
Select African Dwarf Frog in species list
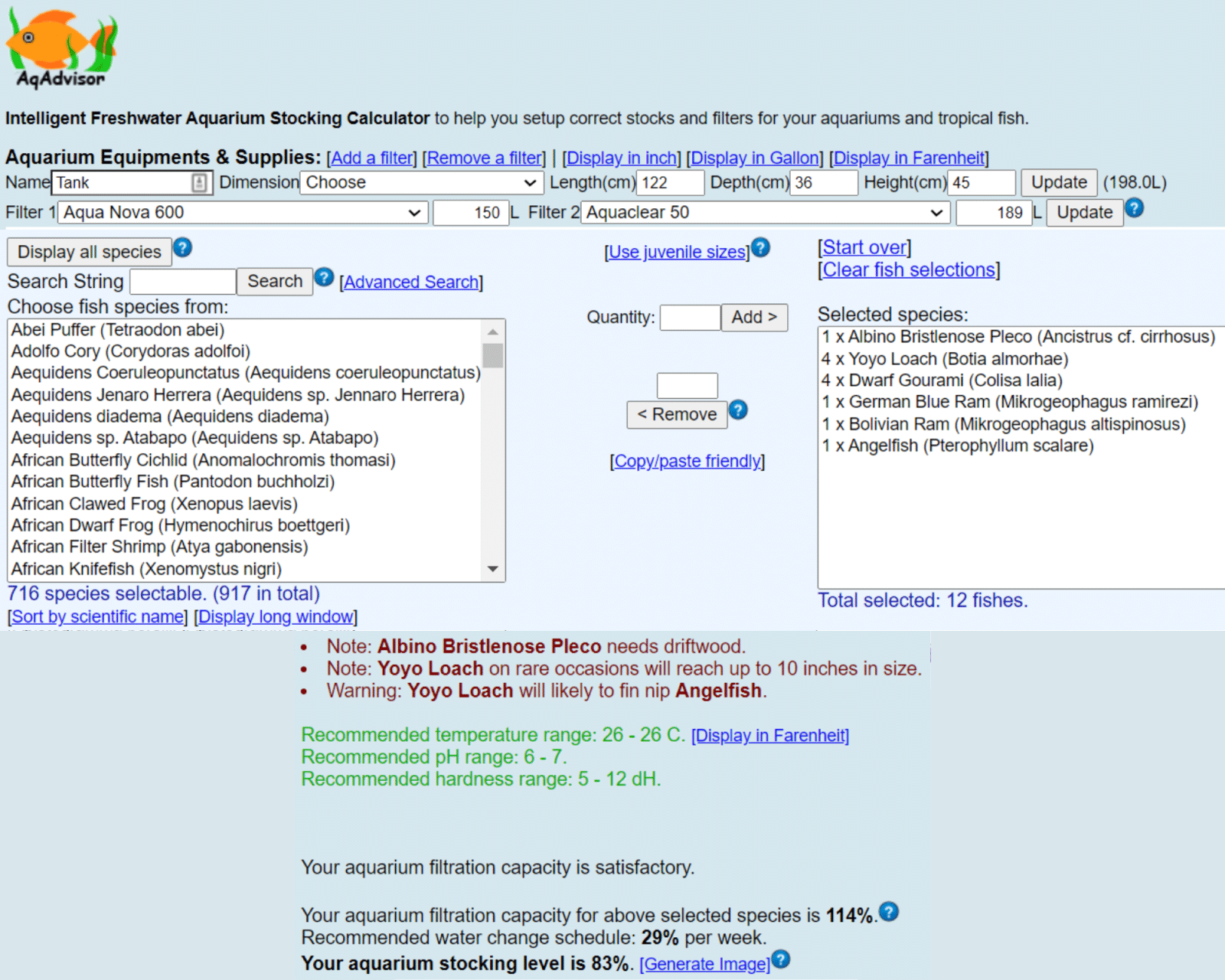[181, 525]
